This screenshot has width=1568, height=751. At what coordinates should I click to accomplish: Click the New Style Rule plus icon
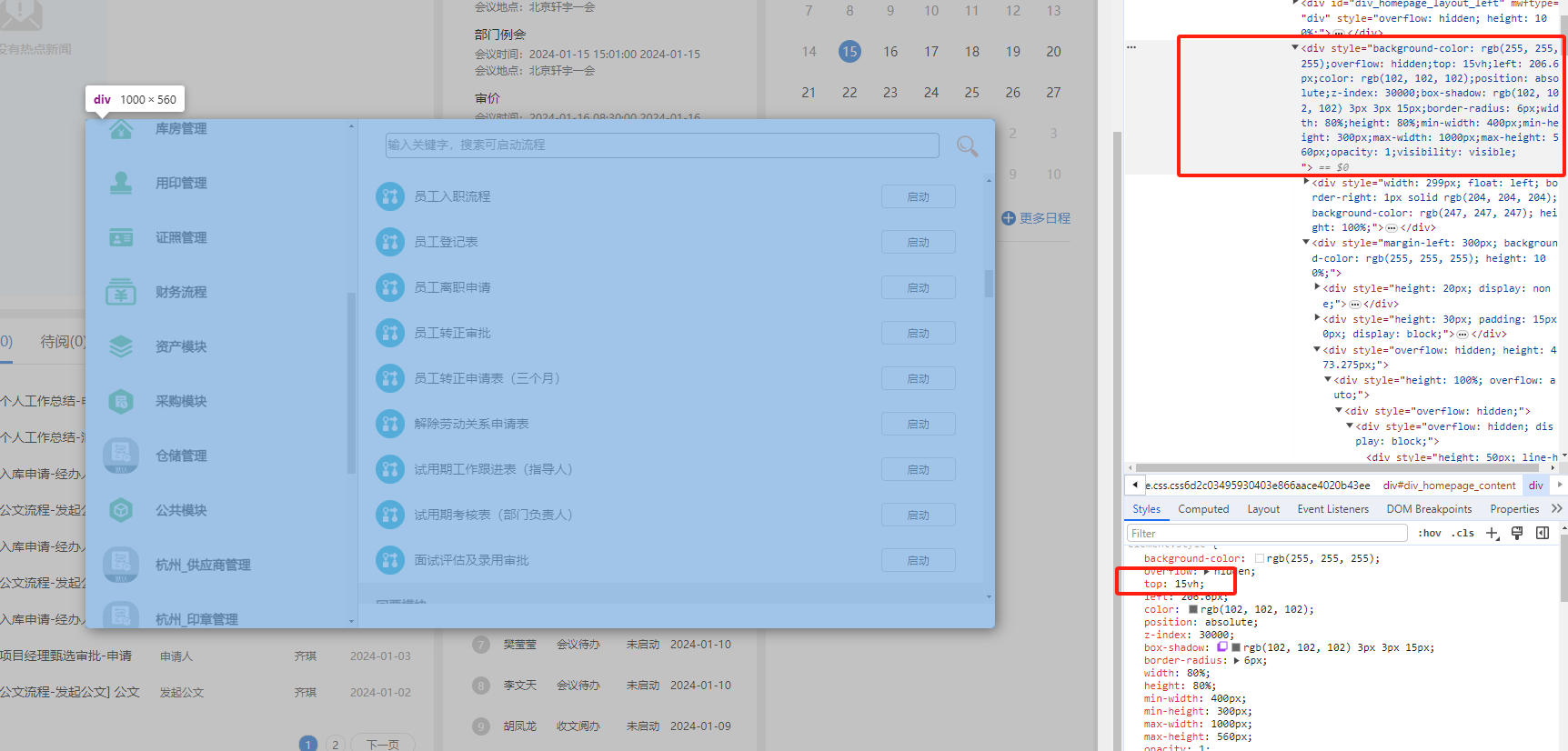[1492, 534]
